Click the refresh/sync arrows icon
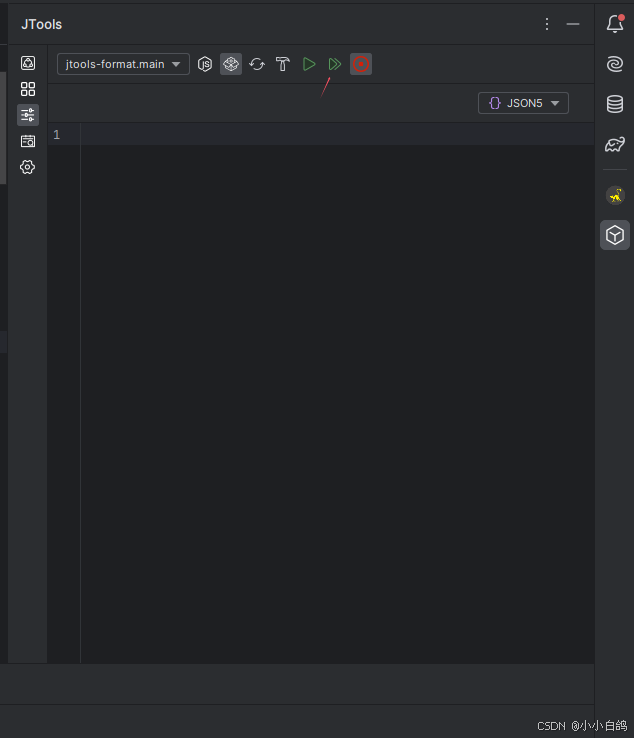 coord(257,64)
